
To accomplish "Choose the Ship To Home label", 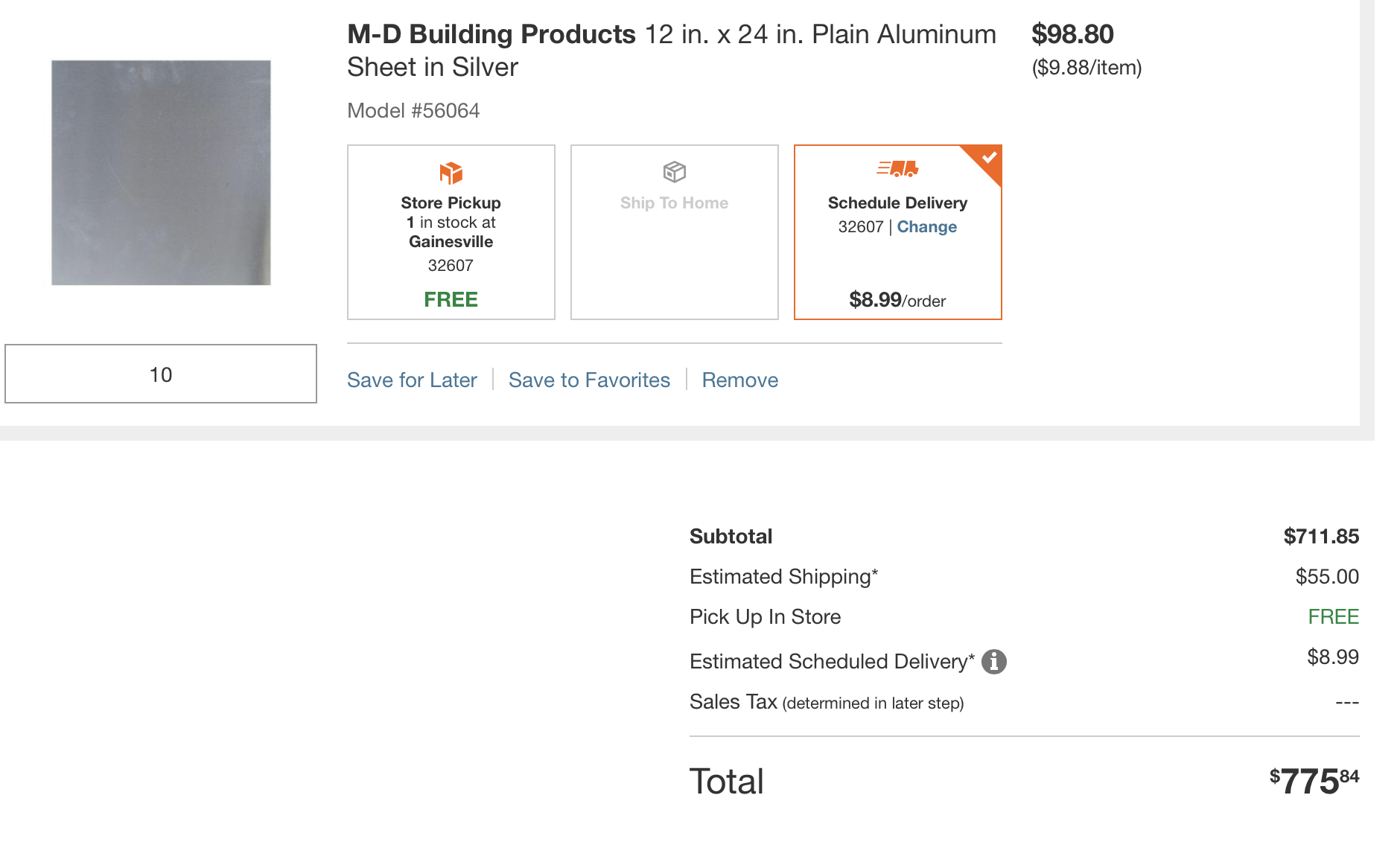I will 674,203.
